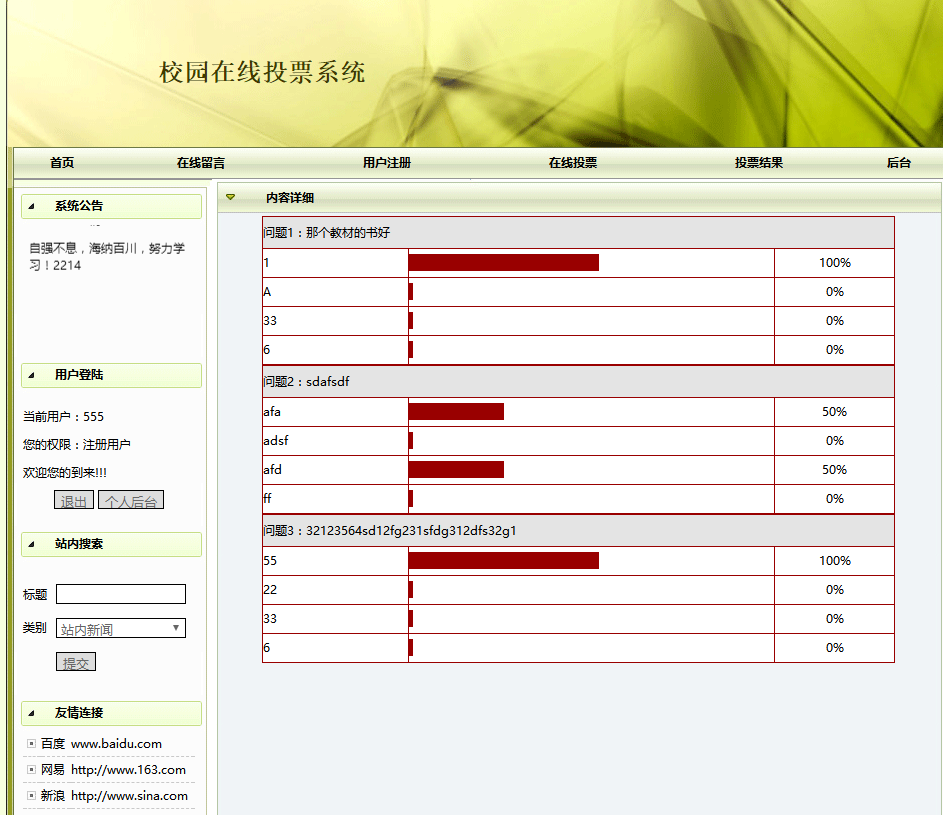Open the 类别 站内新闻 dropdown
The width and height of the screenshot is (943, 815).
click(121, 629)
